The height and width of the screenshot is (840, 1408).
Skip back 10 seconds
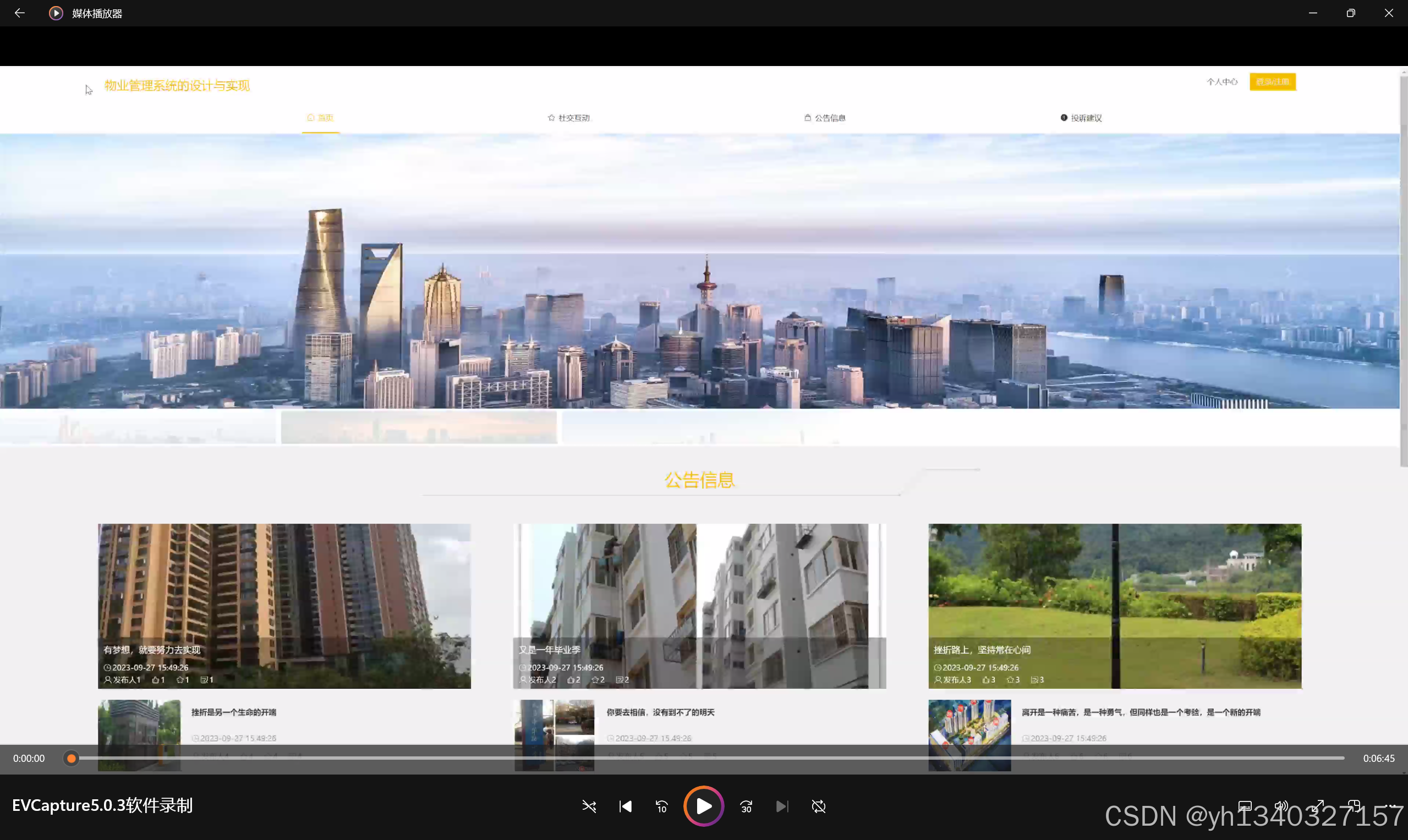pyautogui.click(x=661, y=806)
